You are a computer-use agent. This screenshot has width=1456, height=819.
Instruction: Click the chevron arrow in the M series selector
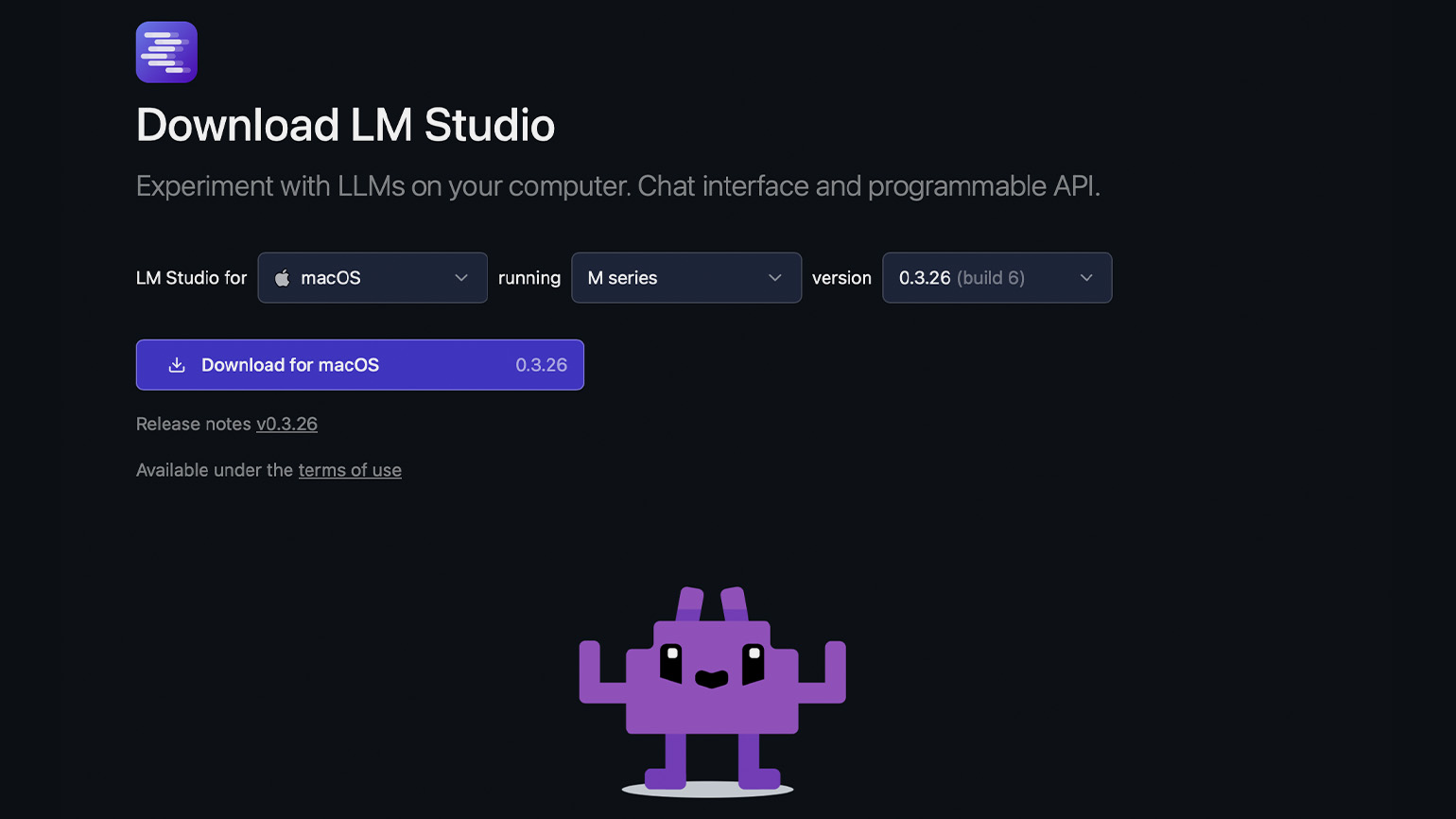(775, 278)
